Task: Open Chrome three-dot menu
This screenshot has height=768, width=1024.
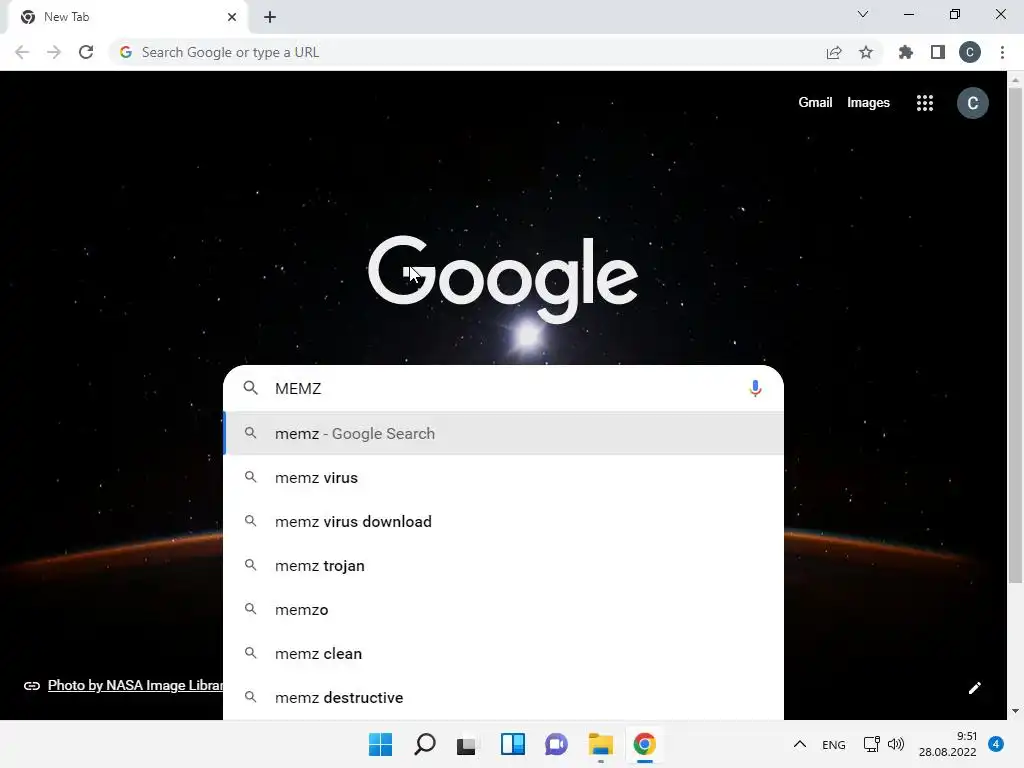Action: (x=1002, y=52)
